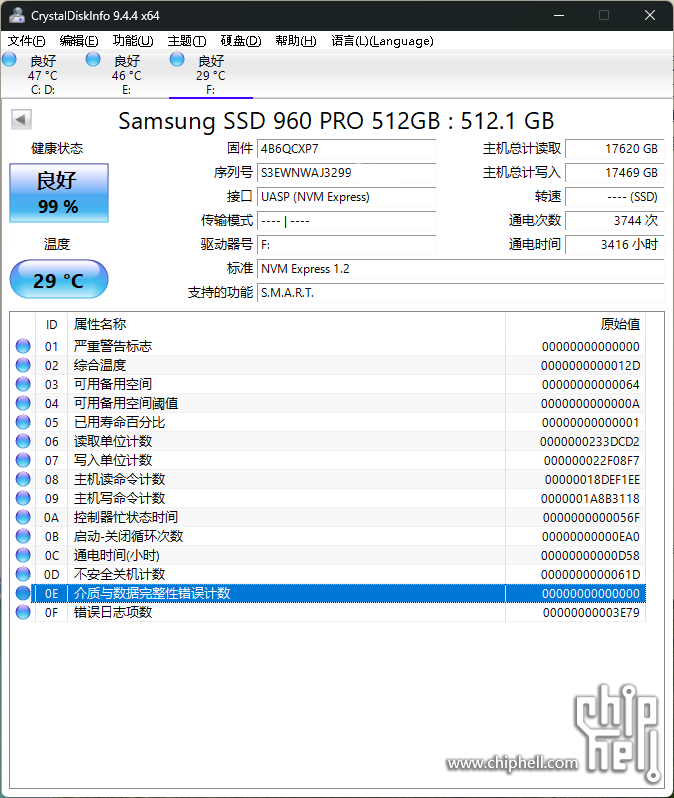Viewport: 674px width, 798px height.
Task: Select the F: drive tab at 29 °C
Action: (x=211, y=75)
